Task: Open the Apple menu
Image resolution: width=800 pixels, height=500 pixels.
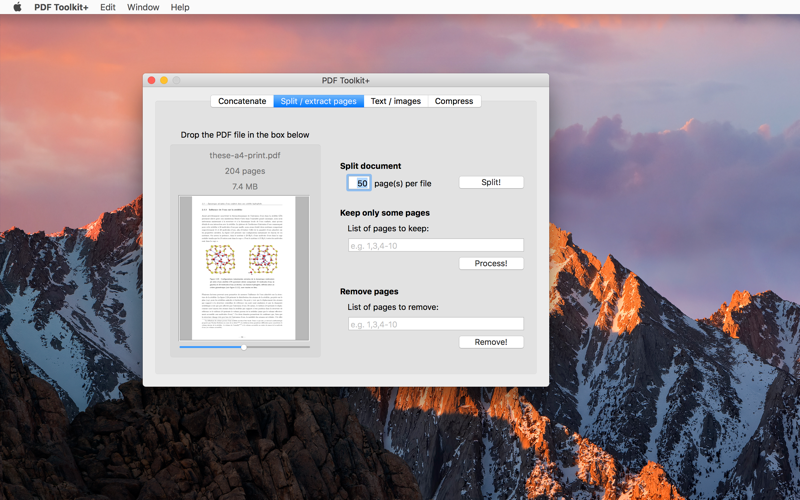Action: click(17, 7)
